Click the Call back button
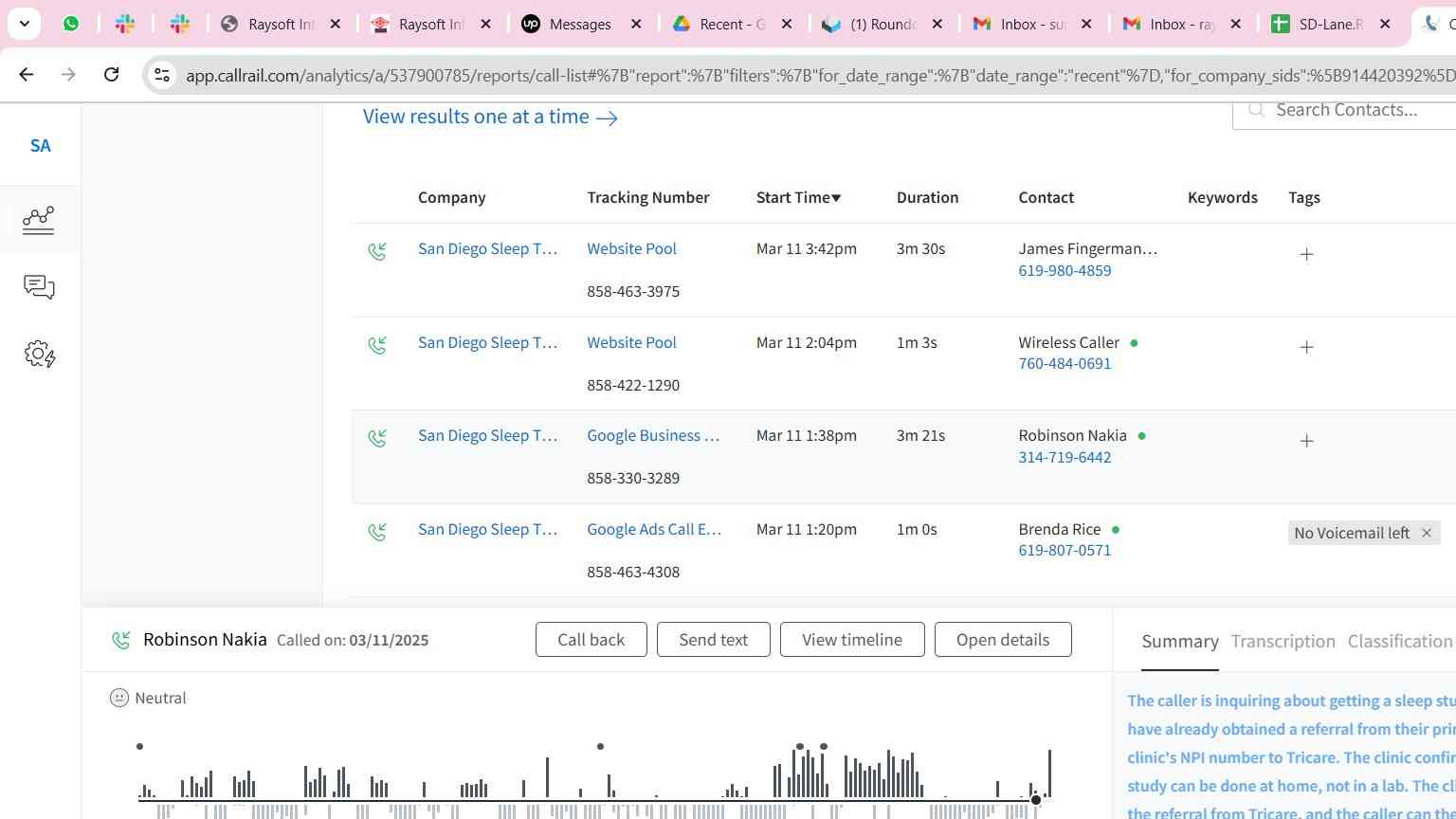 click(x=591, y=640)
